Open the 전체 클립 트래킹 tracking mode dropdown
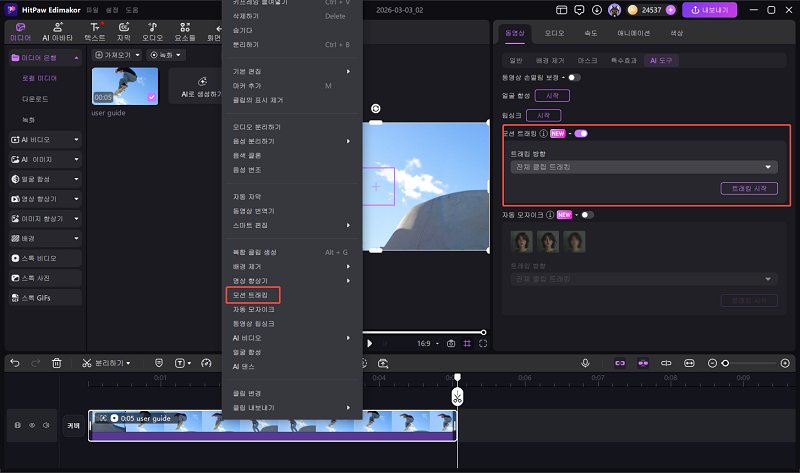Screen dimensions: 800x473 tap(644, 167)
